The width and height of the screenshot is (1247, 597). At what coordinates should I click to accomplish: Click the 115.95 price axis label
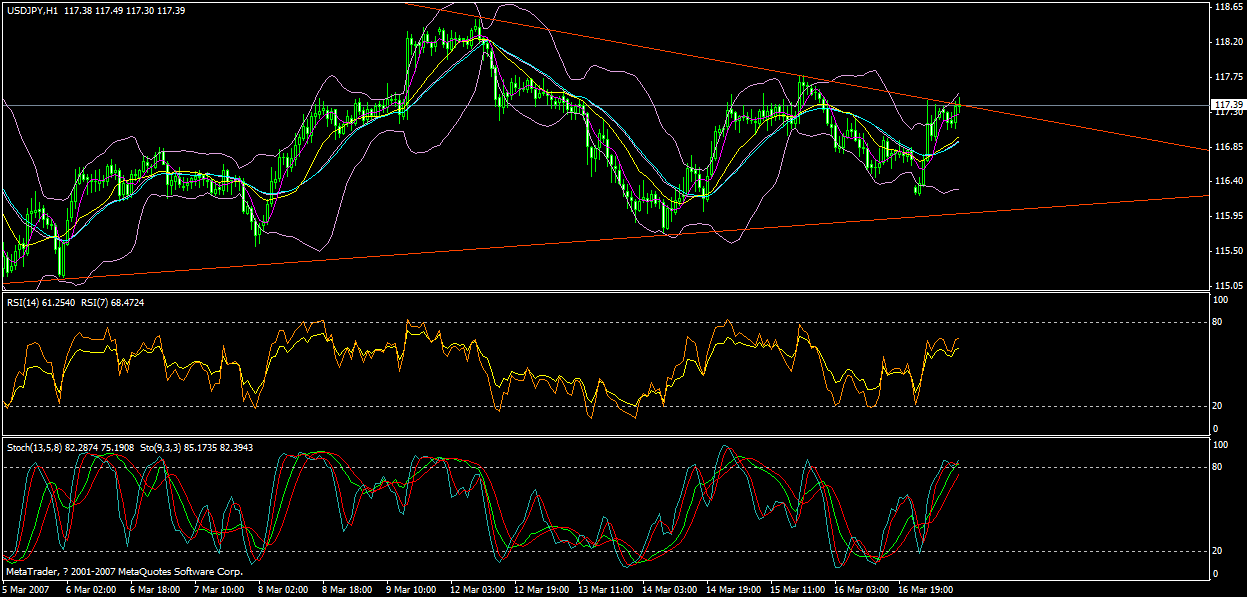point(1228,216)
